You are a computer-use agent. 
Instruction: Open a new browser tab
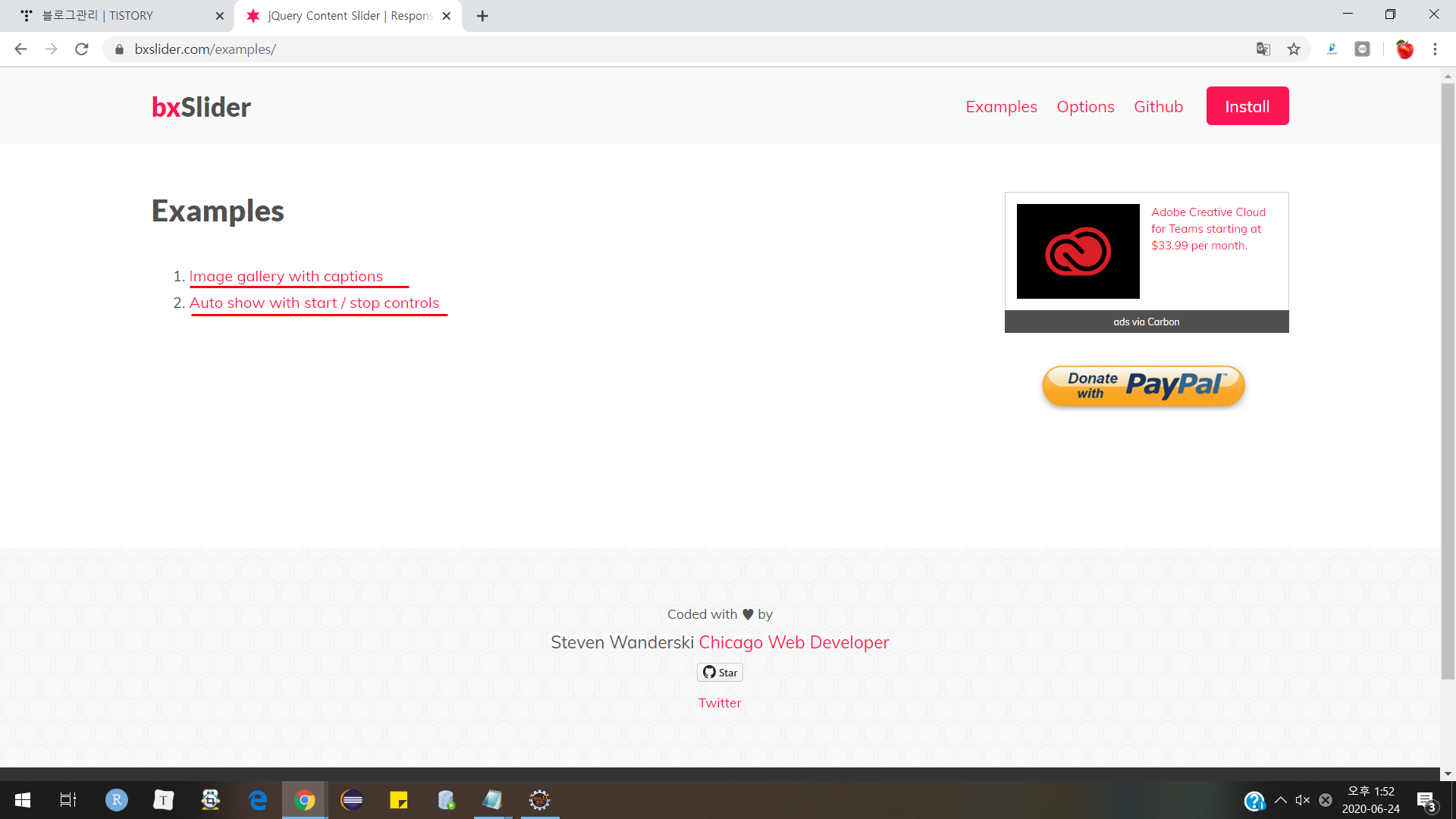click(x=482, y=16)
